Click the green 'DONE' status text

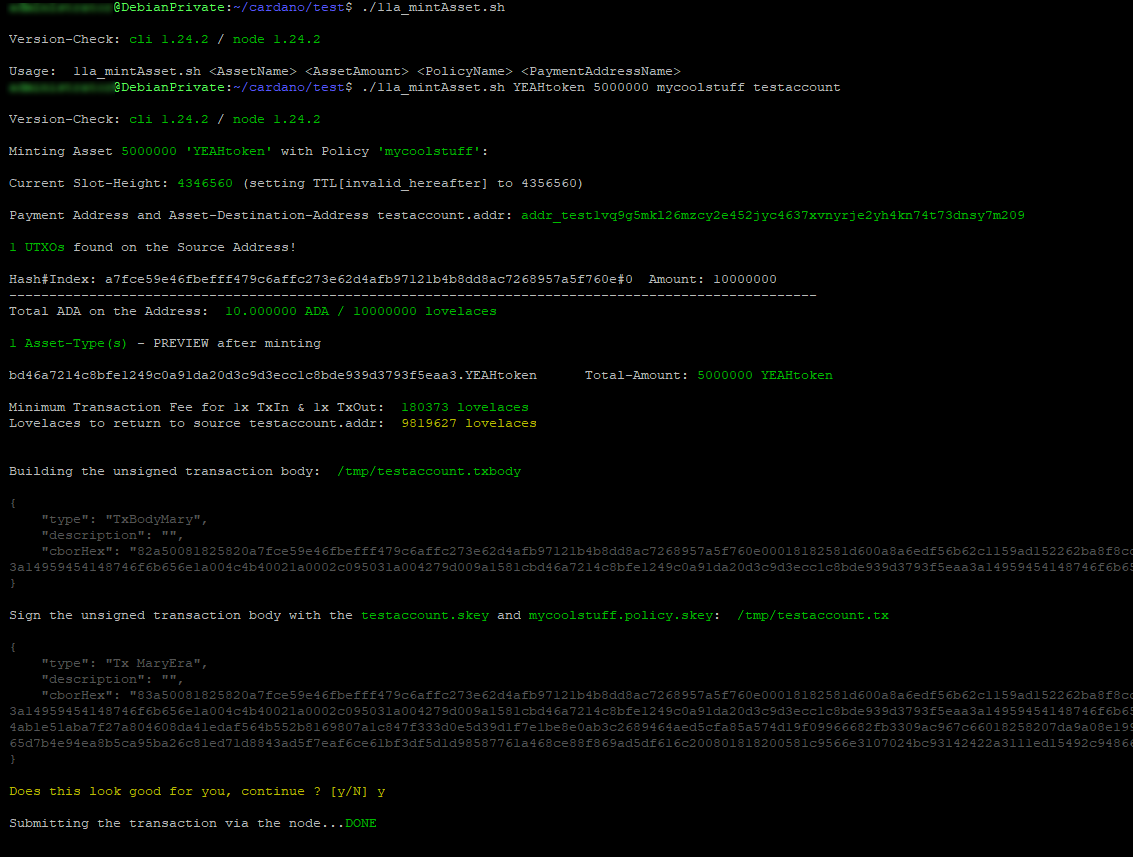[x=361, y=824]
